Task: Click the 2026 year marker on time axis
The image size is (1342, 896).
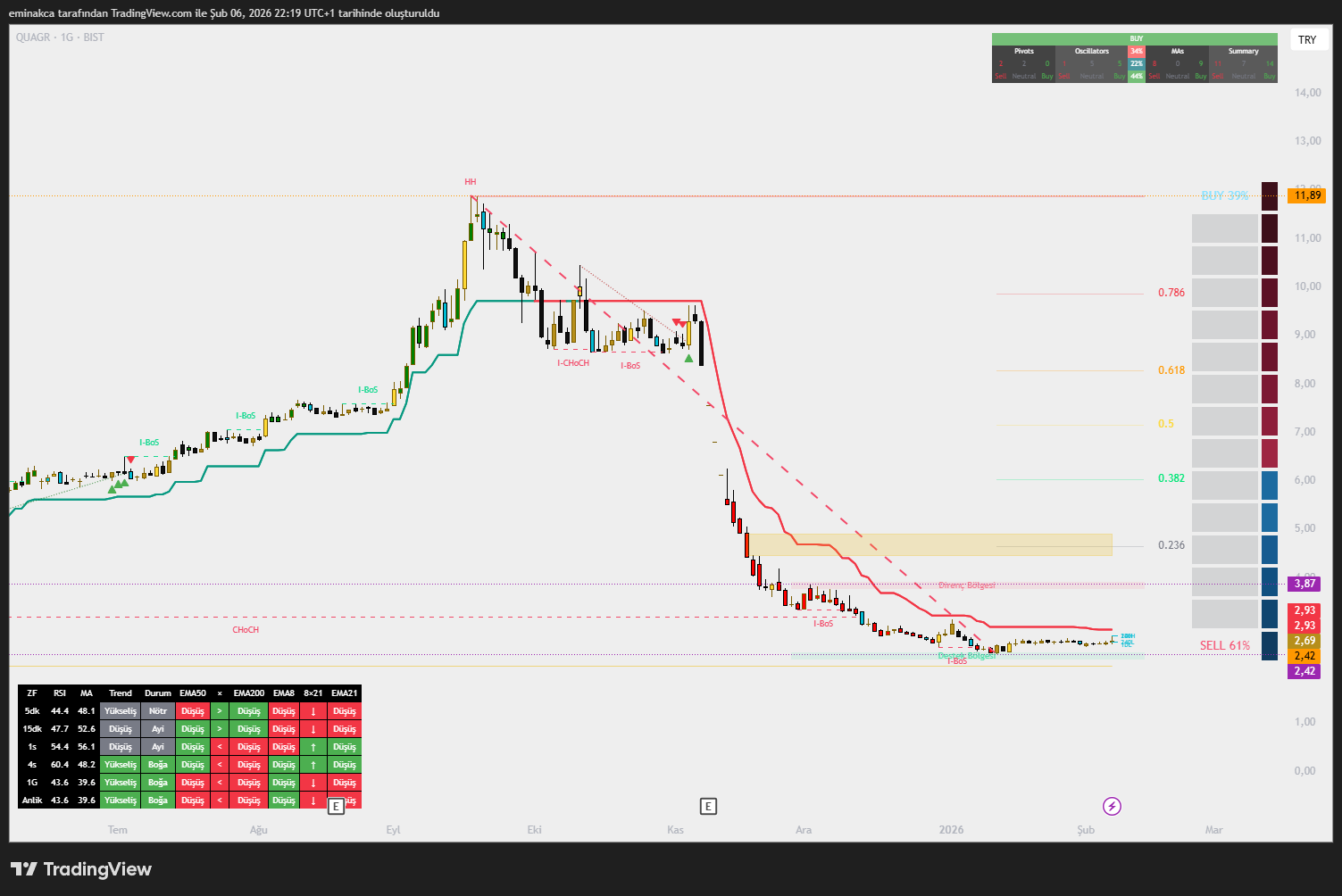Action: click(951, 830)
